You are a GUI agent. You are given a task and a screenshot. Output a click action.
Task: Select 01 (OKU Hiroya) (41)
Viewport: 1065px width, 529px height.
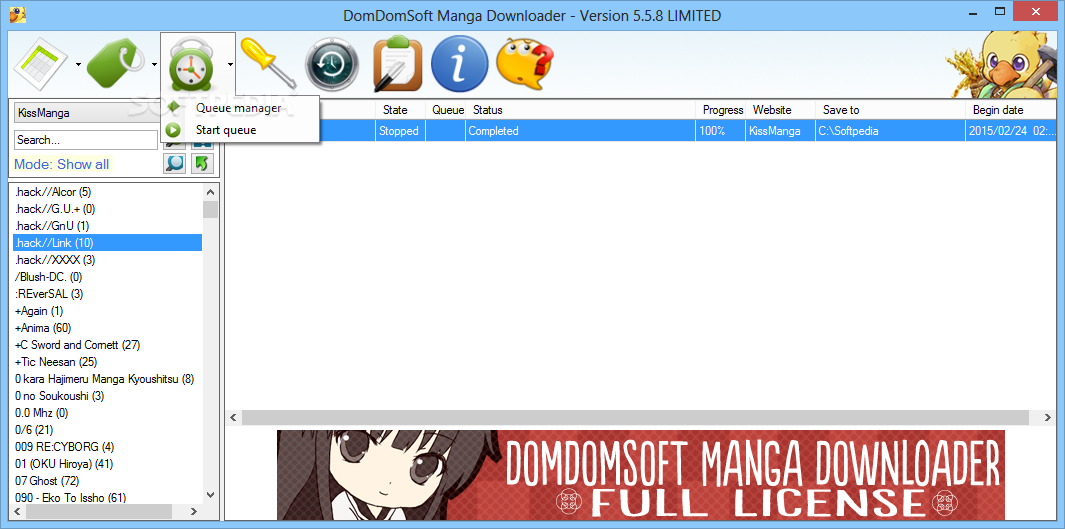[107, 464]
